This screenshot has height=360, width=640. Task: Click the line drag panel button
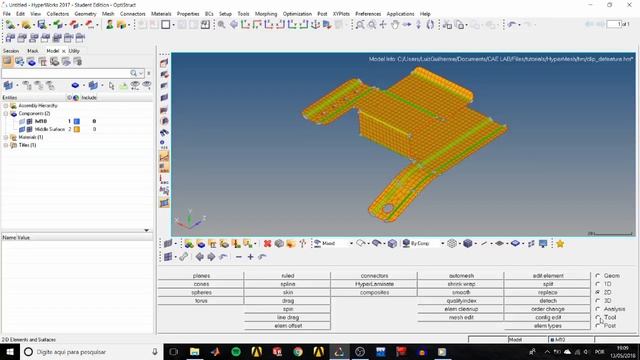288,318
